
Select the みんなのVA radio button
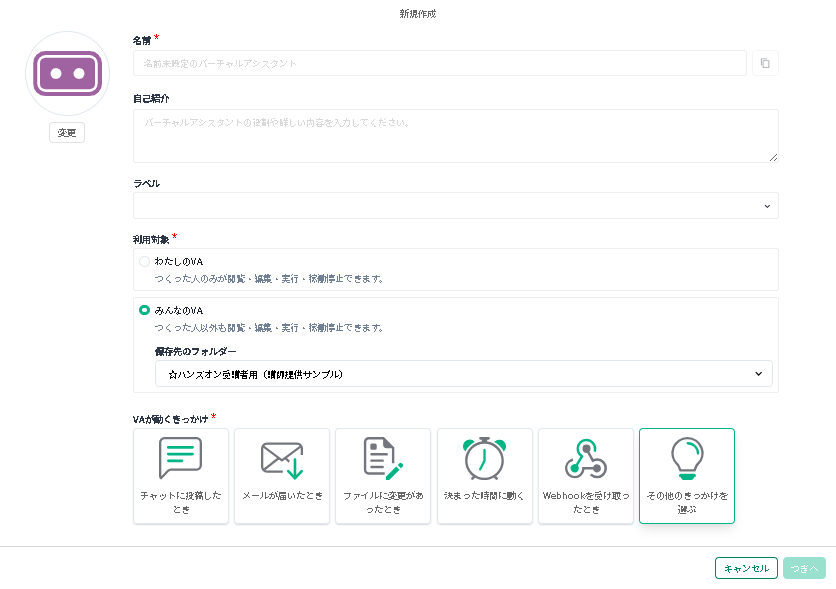coord(144,310)
